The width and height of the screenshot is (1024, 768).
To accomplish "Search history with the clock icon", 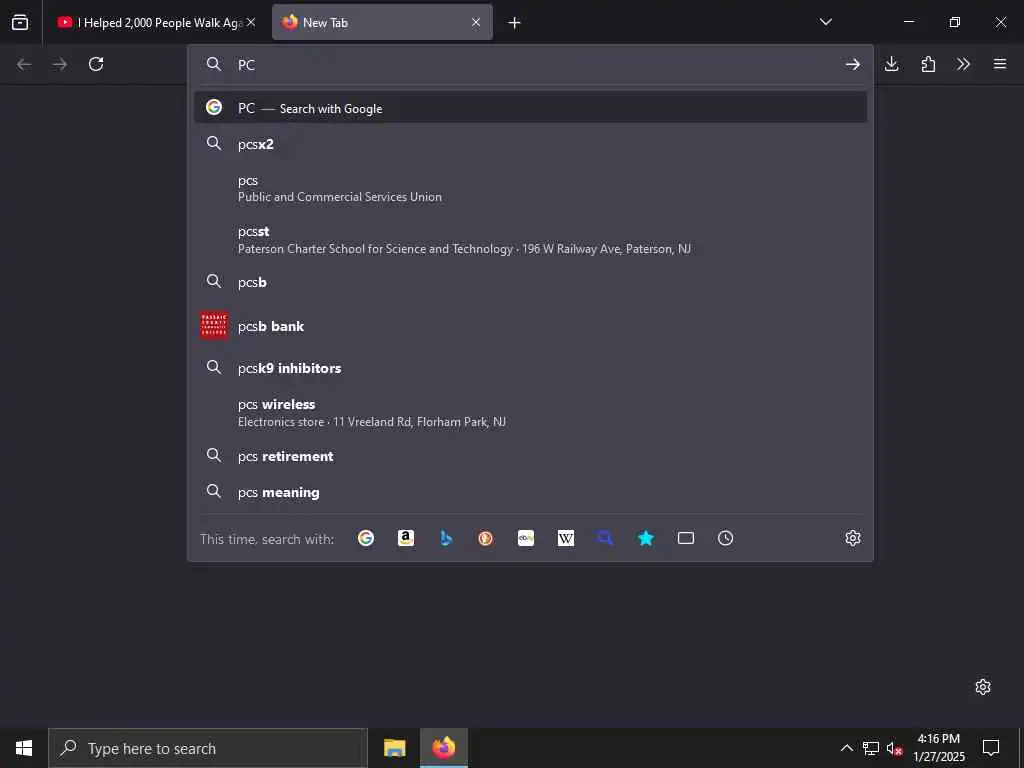I will (726, 538).
